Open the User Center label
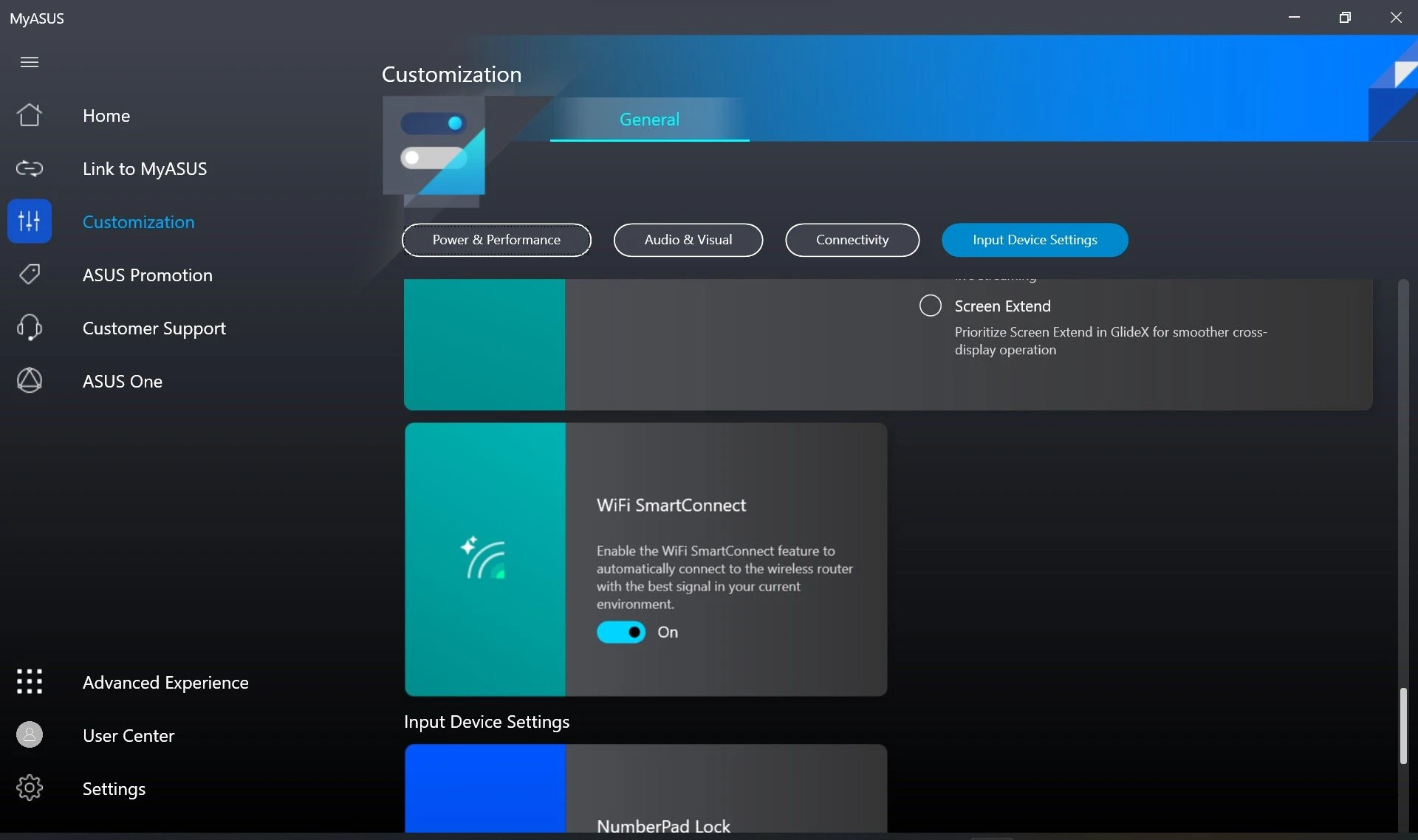This screenshot has height=840, width=1418. pos(129,736)
